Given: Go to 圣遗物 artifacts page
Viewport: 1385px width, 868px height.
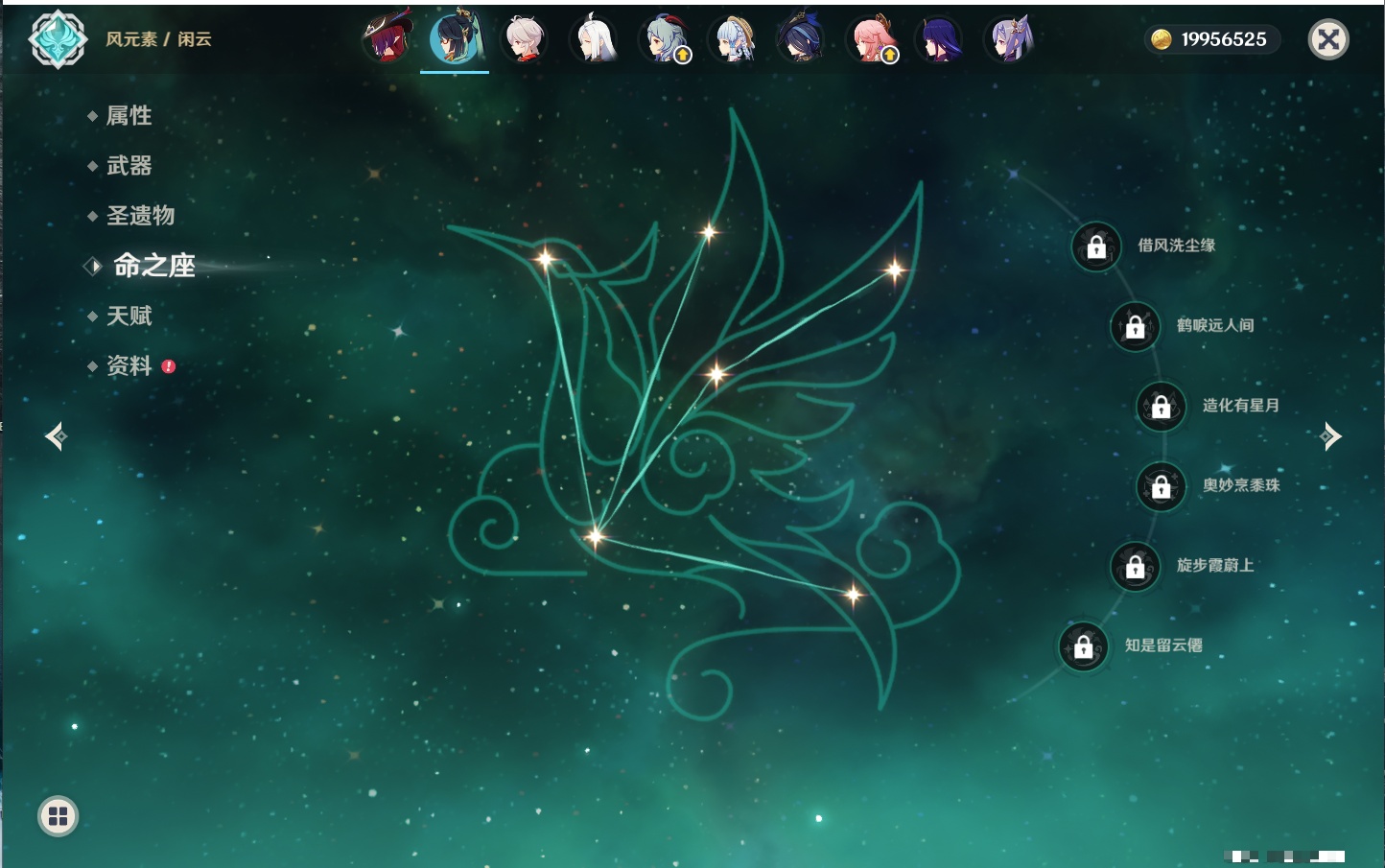Looking at the screenshot, I should click(140, 216).
